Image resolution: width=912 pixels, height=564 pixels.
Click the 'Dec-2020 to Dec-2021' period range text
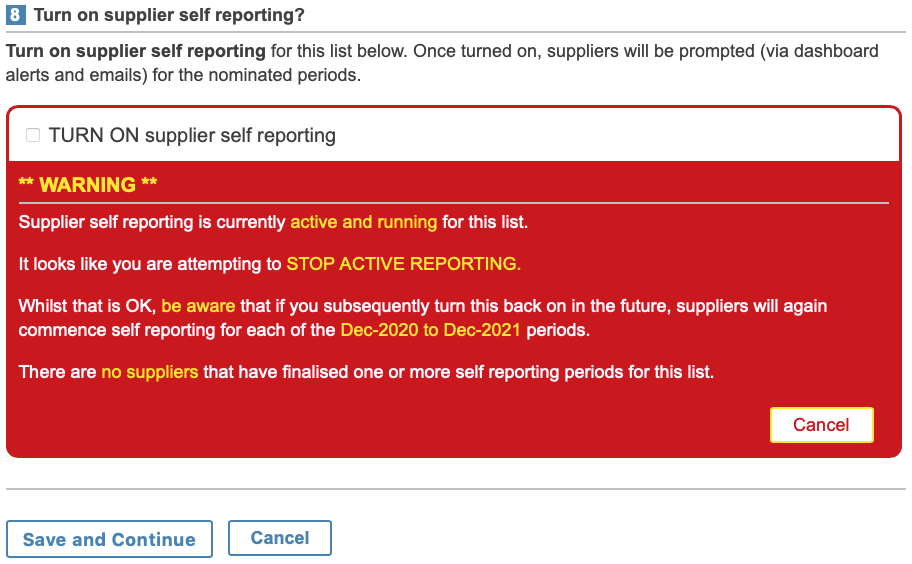430,330
